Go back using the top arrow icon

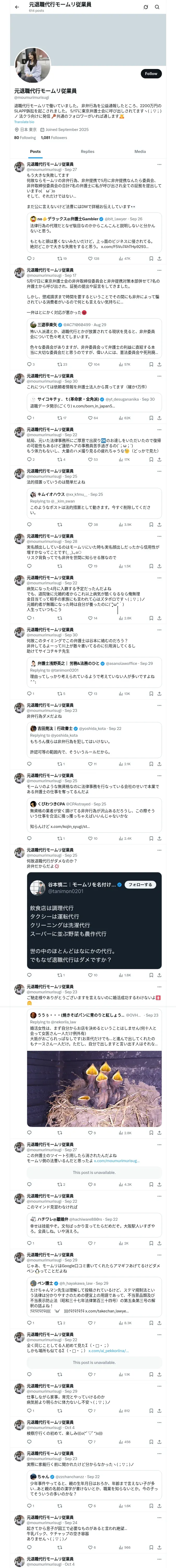[x=17, y=7]
